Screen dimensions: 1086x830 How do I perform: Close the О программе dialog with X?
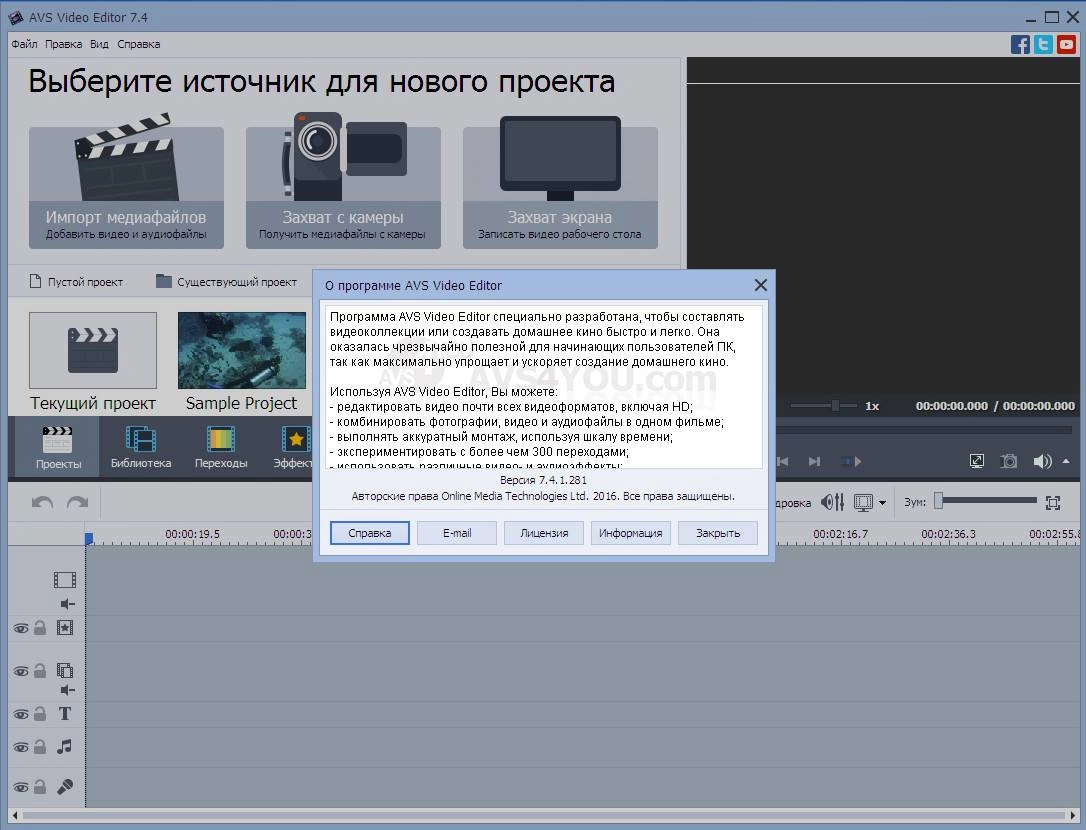(x=760, y=285)
